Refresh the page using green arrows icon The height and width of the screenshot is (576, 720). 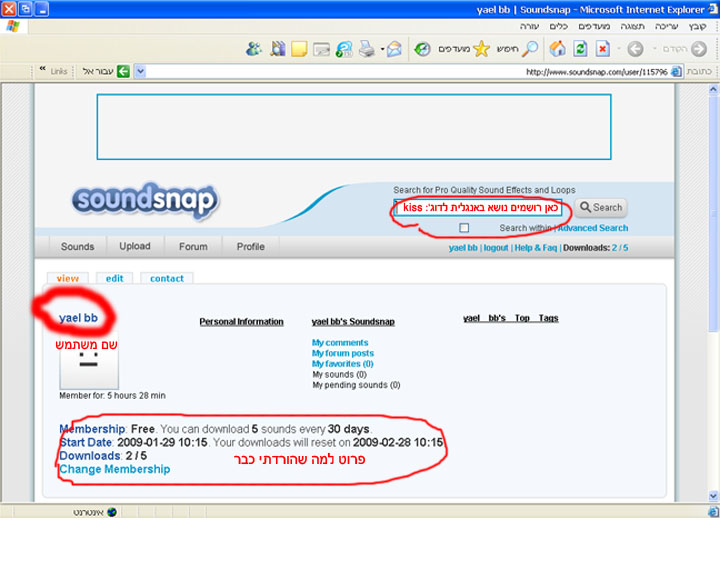click(x=580, y=48)
